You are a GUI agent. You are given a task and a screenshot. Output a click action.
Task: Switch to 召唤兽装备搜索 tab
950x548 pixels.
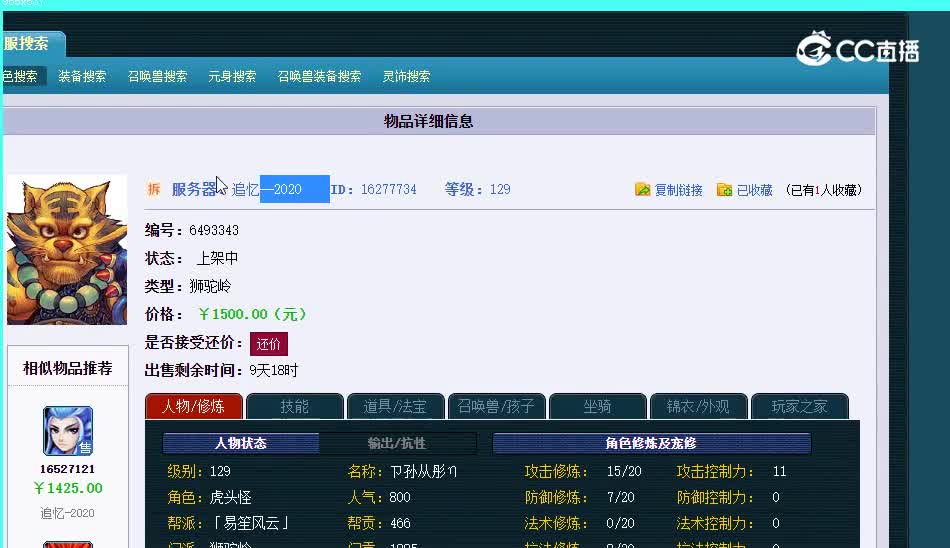point(319,76)
